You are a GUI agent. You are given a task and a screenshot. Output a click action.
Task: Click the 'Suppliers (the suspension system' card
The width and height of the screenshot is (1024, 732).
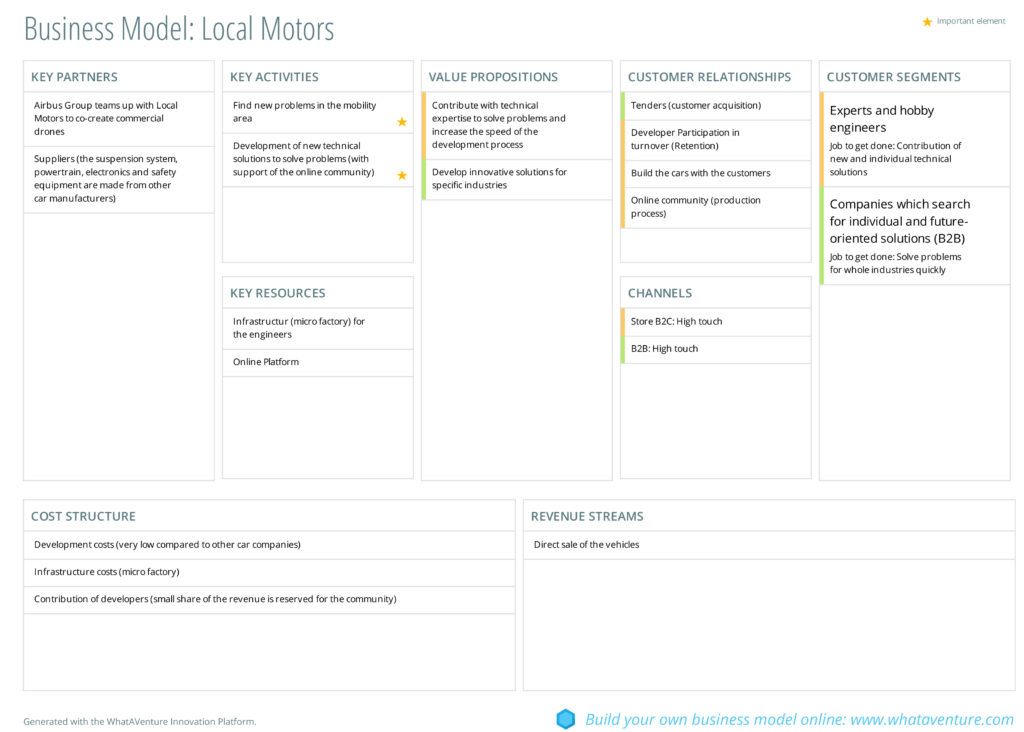119,179
